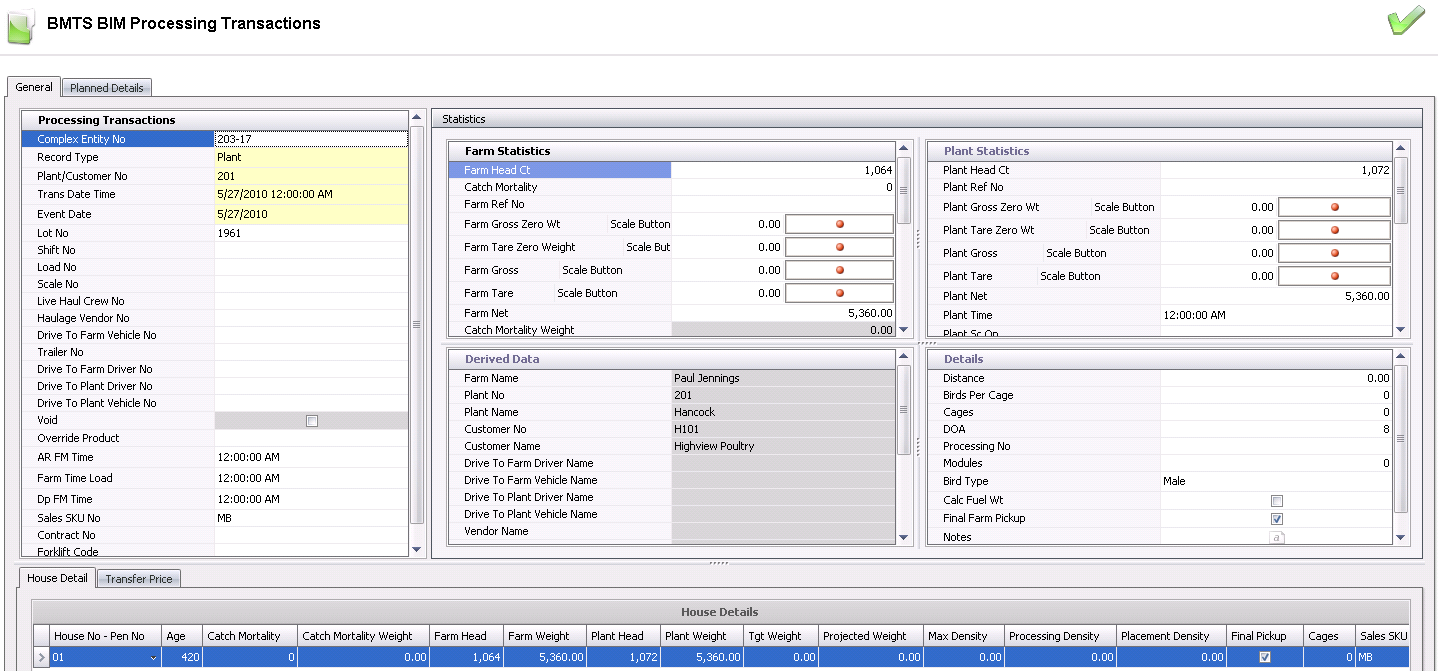Open the Notes editor icon
Viewport: 1438px width, 671px height.
(1276, 537)
